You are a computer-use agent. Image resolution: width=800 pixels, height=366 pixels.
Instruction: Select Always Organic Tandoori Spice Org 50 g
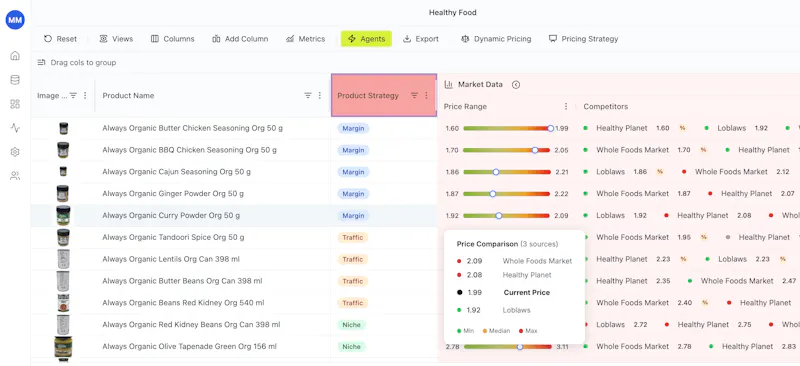click(x=173, y=237)
